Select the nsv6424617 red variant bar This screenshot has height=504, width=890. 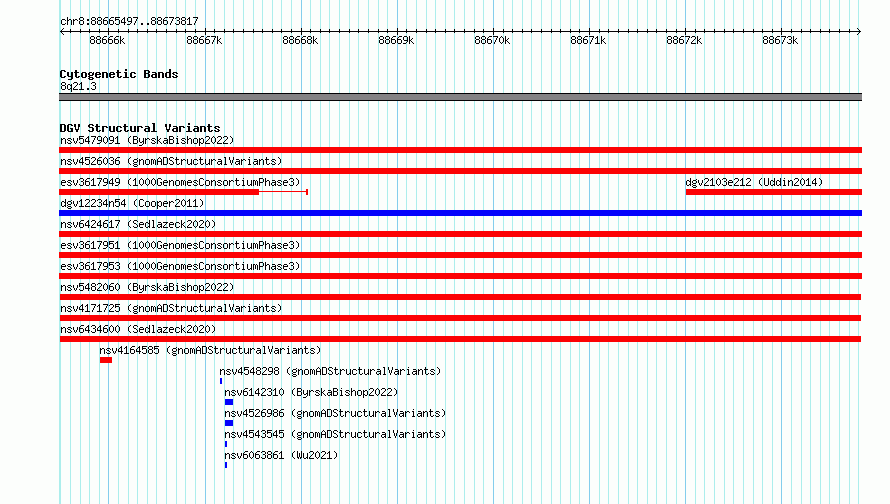[460, 234]
